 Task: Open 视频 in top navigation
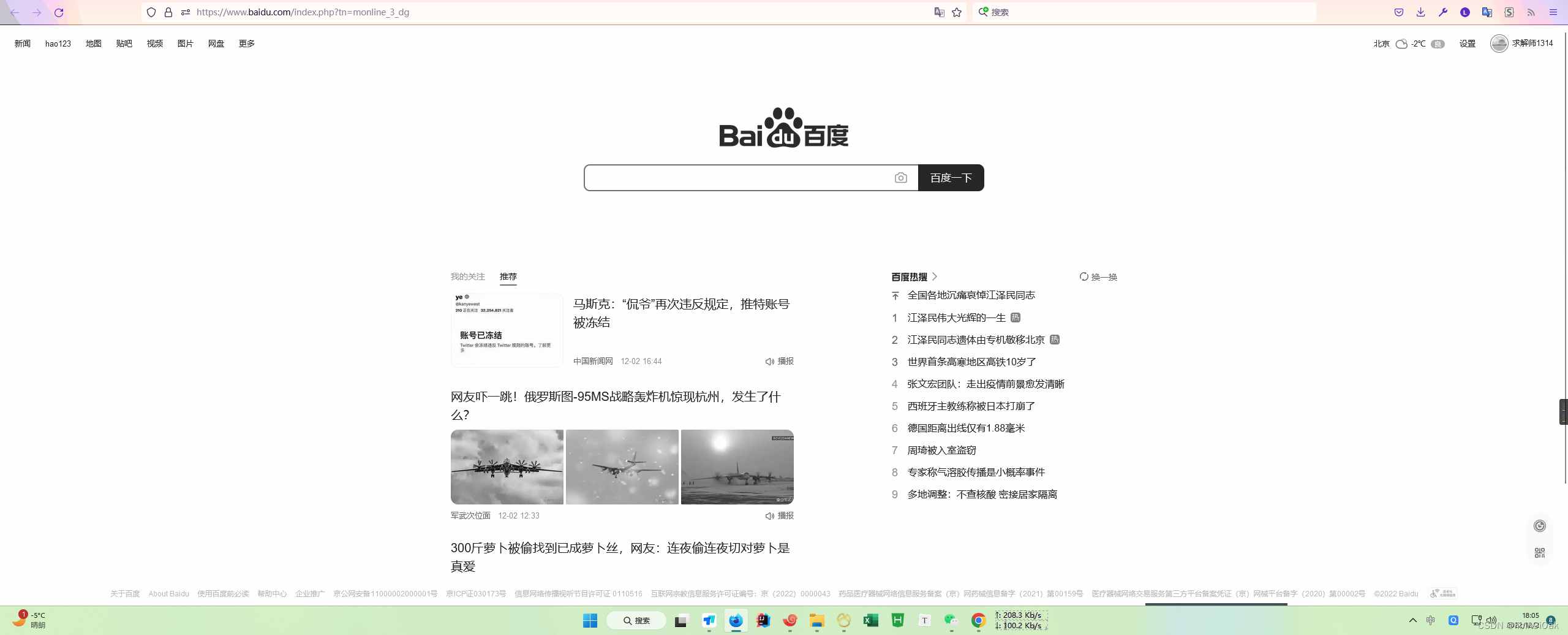tap(155, 44)
